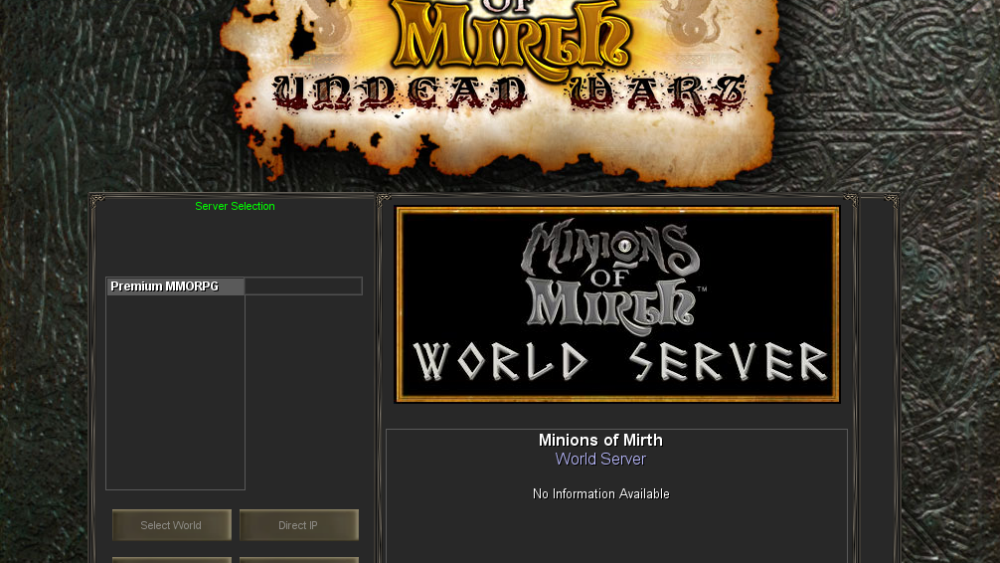1000x563 pixels.
Task: Click the 'Minions of Mirth' info heading
Action: click(600, 440)
